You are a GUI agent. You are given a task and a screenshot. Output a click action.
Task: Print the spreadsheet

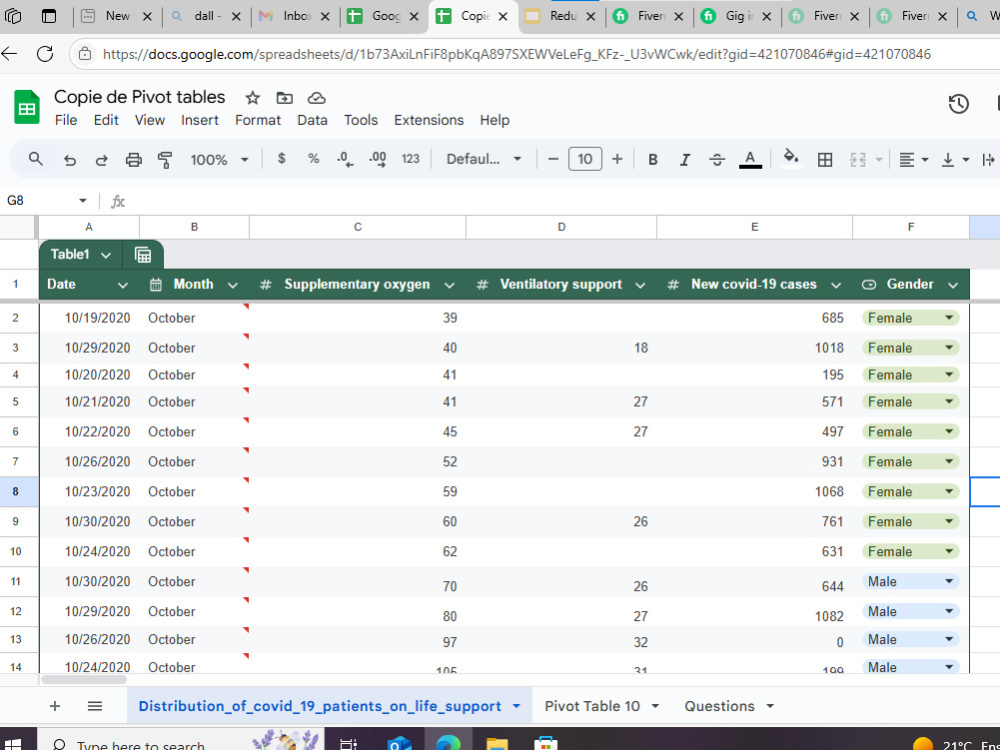coord(133,159)
